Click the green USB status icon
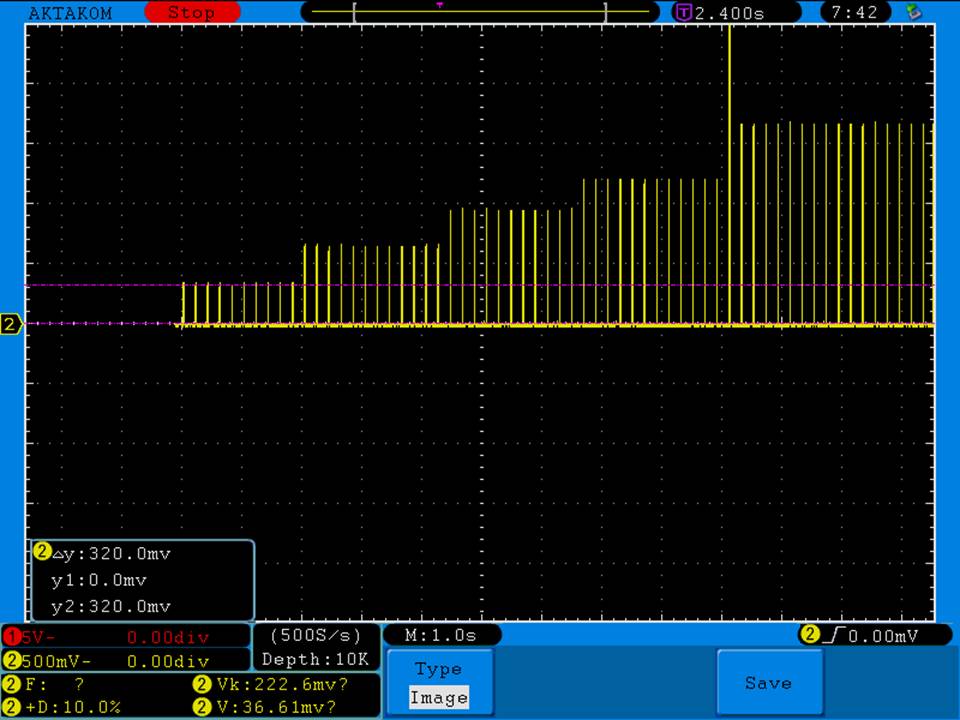This screenshot has height=720, width=960. (x=912, y=12)
